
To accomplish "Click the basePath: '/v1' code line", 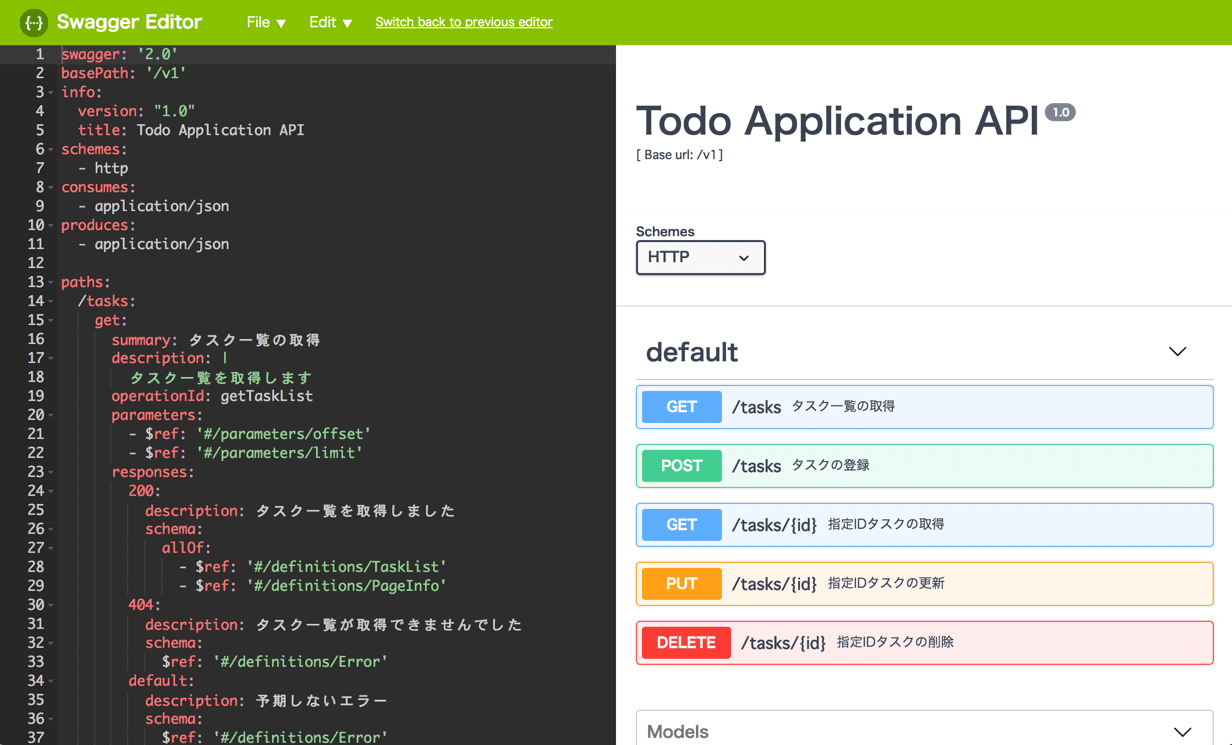I will [123, 73].
